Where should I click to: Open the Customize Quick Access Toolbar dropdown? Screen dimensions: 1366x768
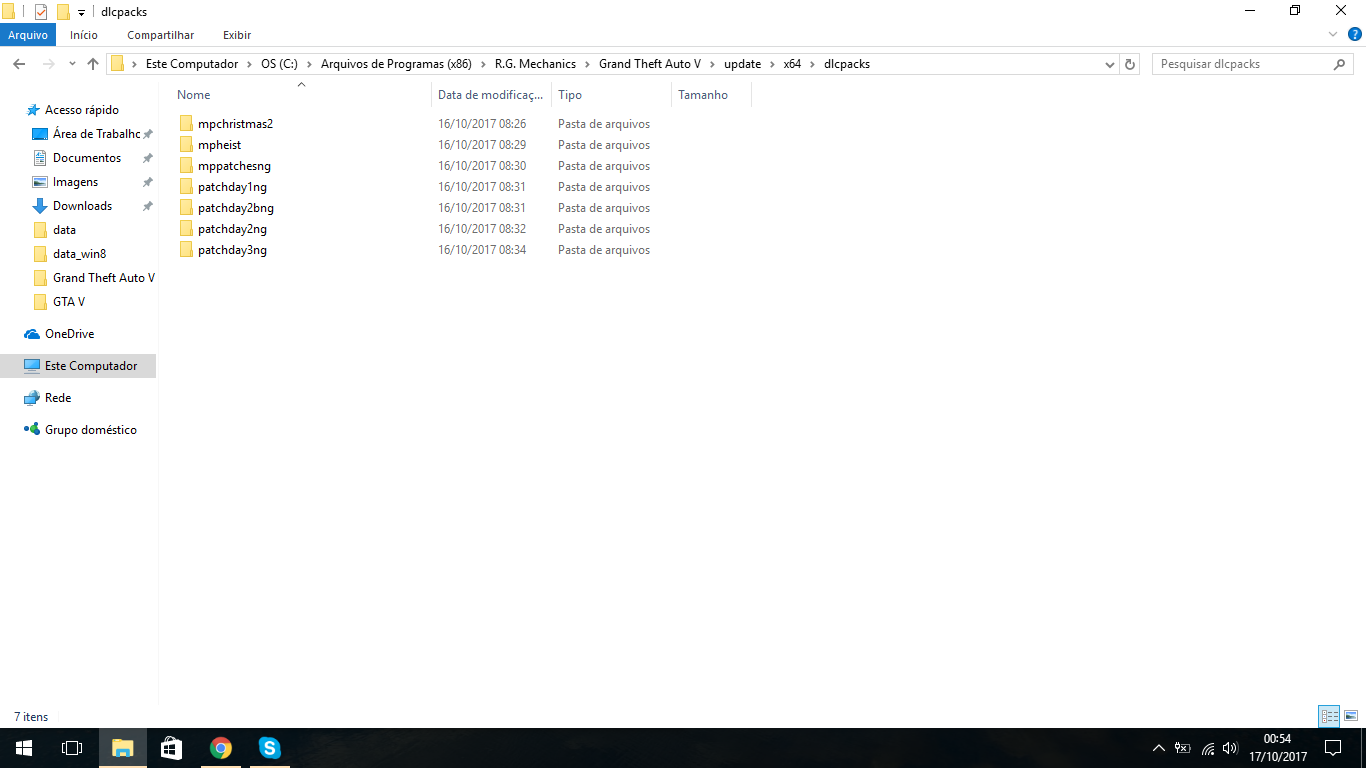(x=81, y=12)
